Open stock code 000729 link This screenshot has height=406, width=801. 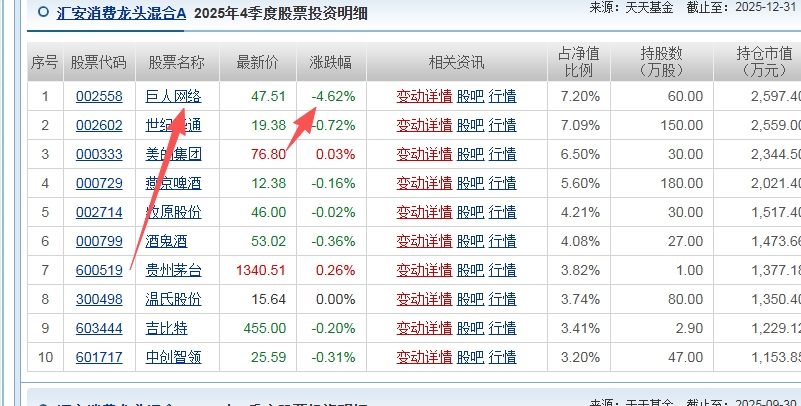pyautogui.click(x=99, y=183)
